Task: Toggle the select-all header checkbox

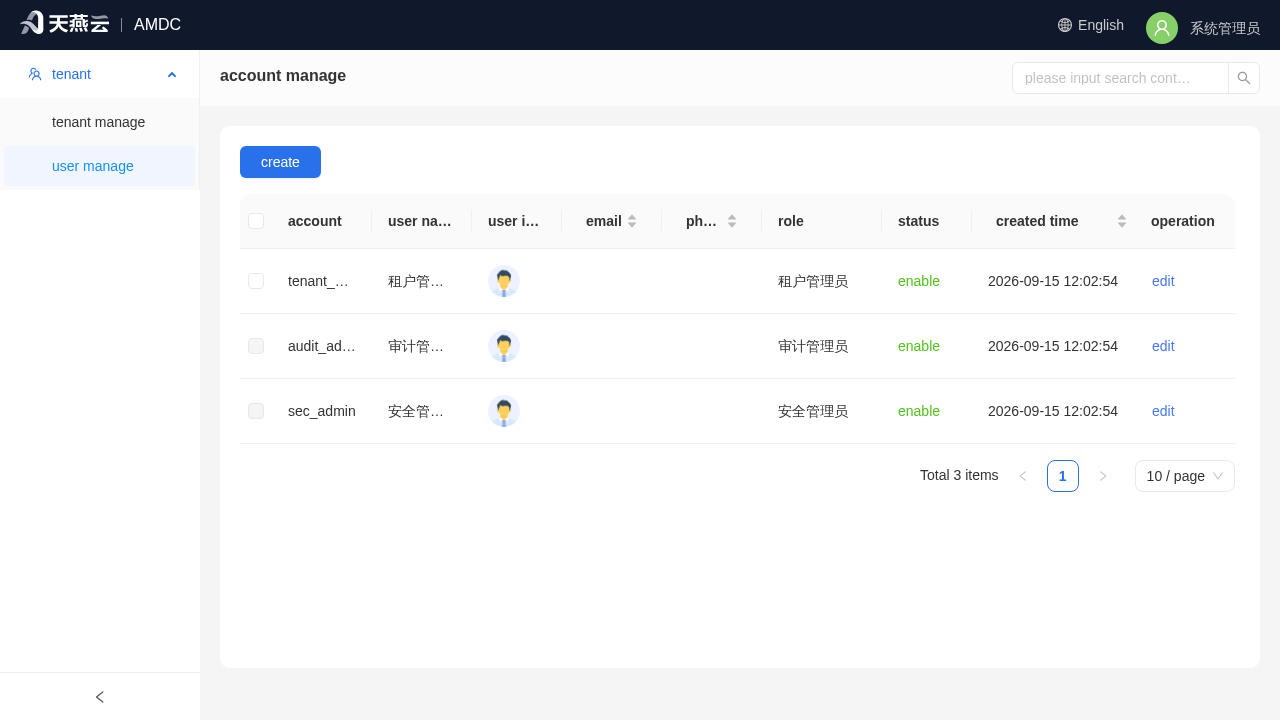Action: [256, 221]
